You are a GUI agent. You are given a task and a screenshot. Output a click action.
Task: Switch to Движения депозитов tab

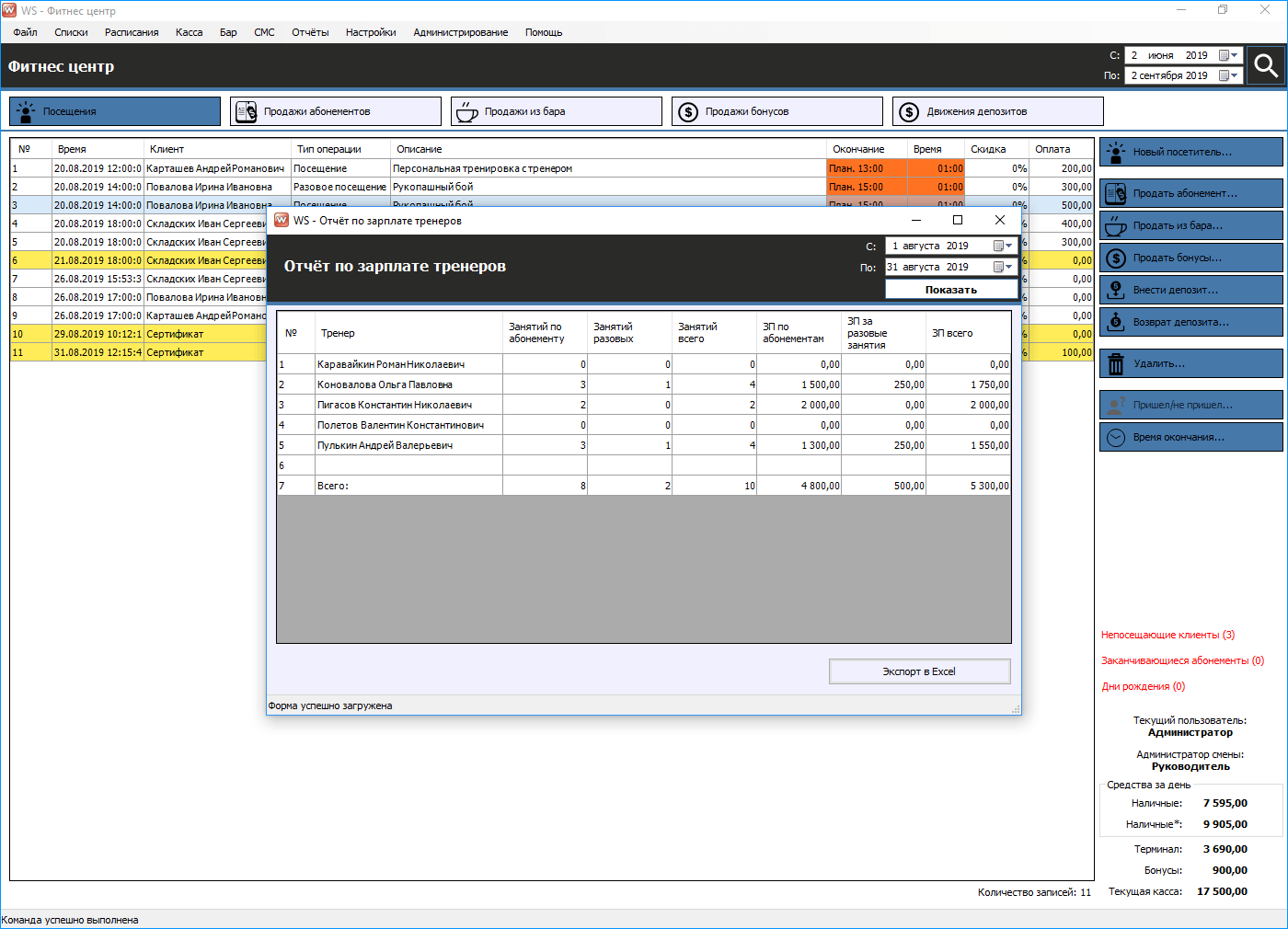(998, 111)
